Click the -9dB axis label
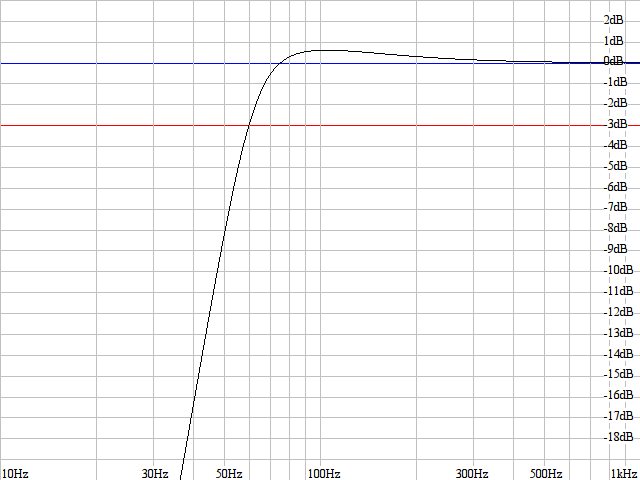Viewport: 640px width, 480px height. pyautogui.click(x=615, y=249)
